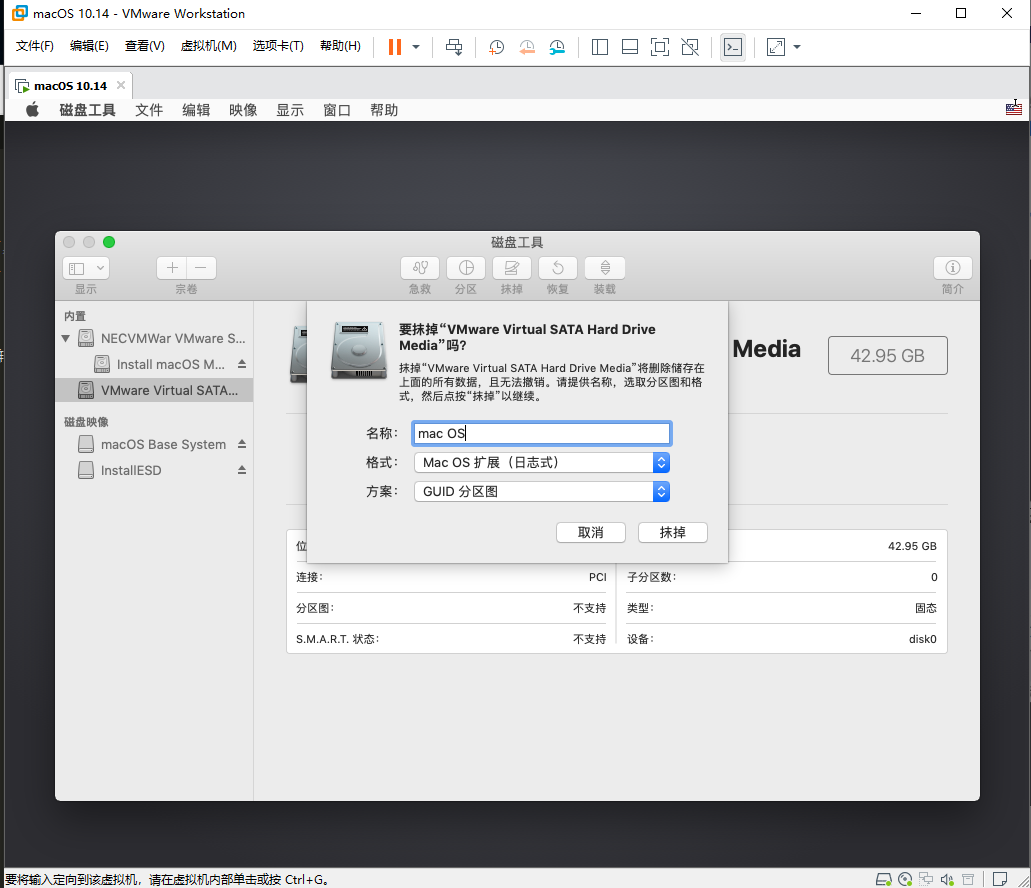The height and width of the screenshot is (888, 1031).
Task: Eject the InstallESD disk image
Action: coord(240,470)
